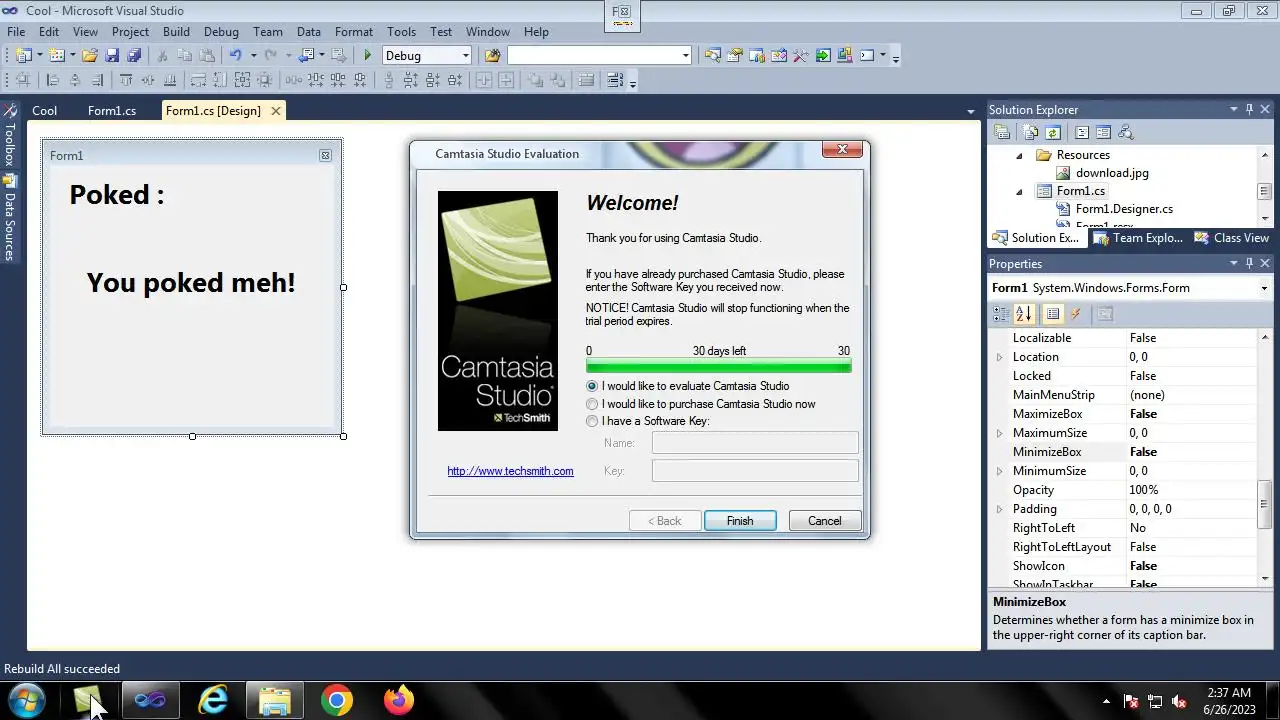Click View Designer icon in Solution Explorer
The width and height of the screenshot is (1280, 720).
(1103, 132)
